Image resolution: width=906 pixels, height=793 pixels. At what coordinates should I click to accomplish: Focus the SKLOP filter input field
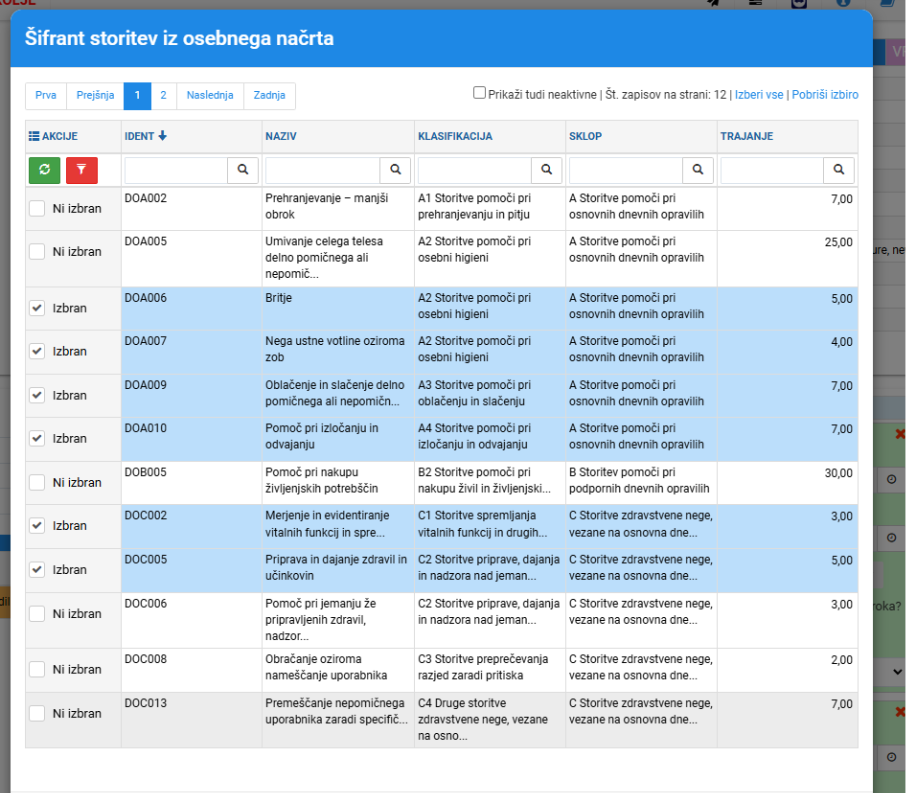(x=626, y=170)
